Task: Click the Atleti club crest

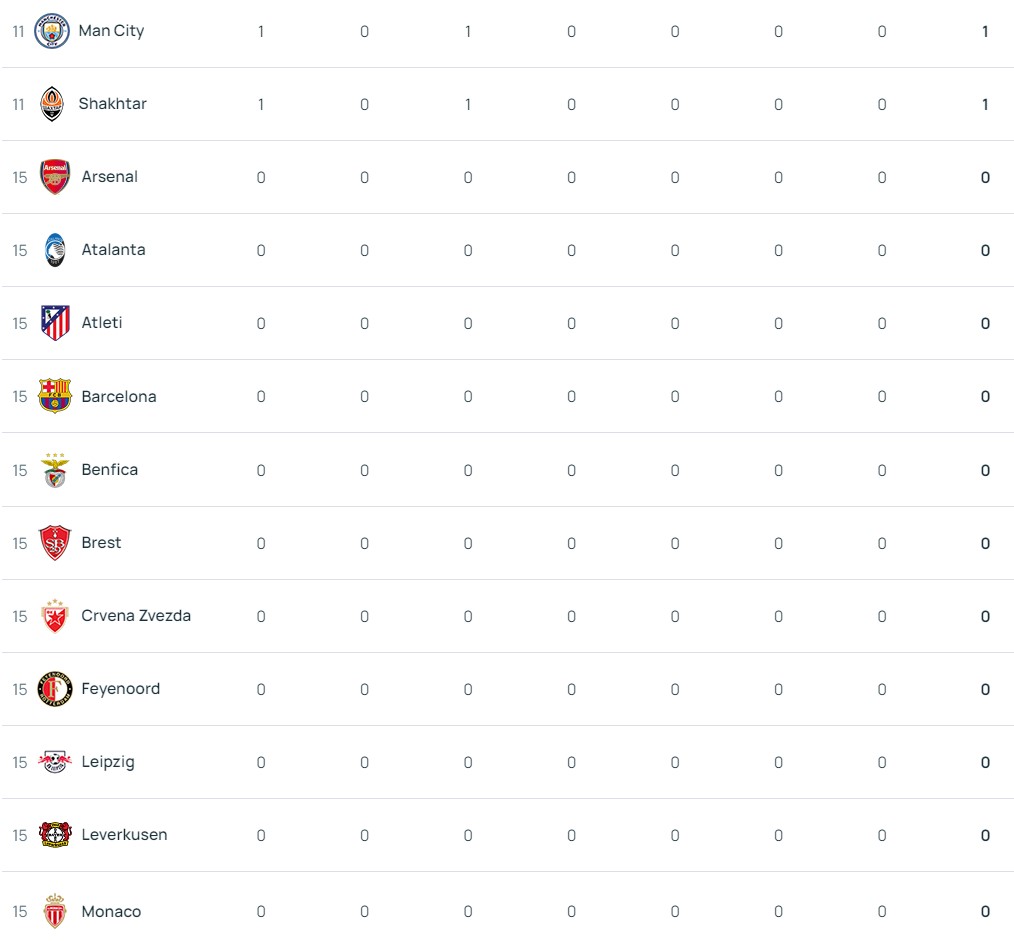Action: (x=55, y=323)
